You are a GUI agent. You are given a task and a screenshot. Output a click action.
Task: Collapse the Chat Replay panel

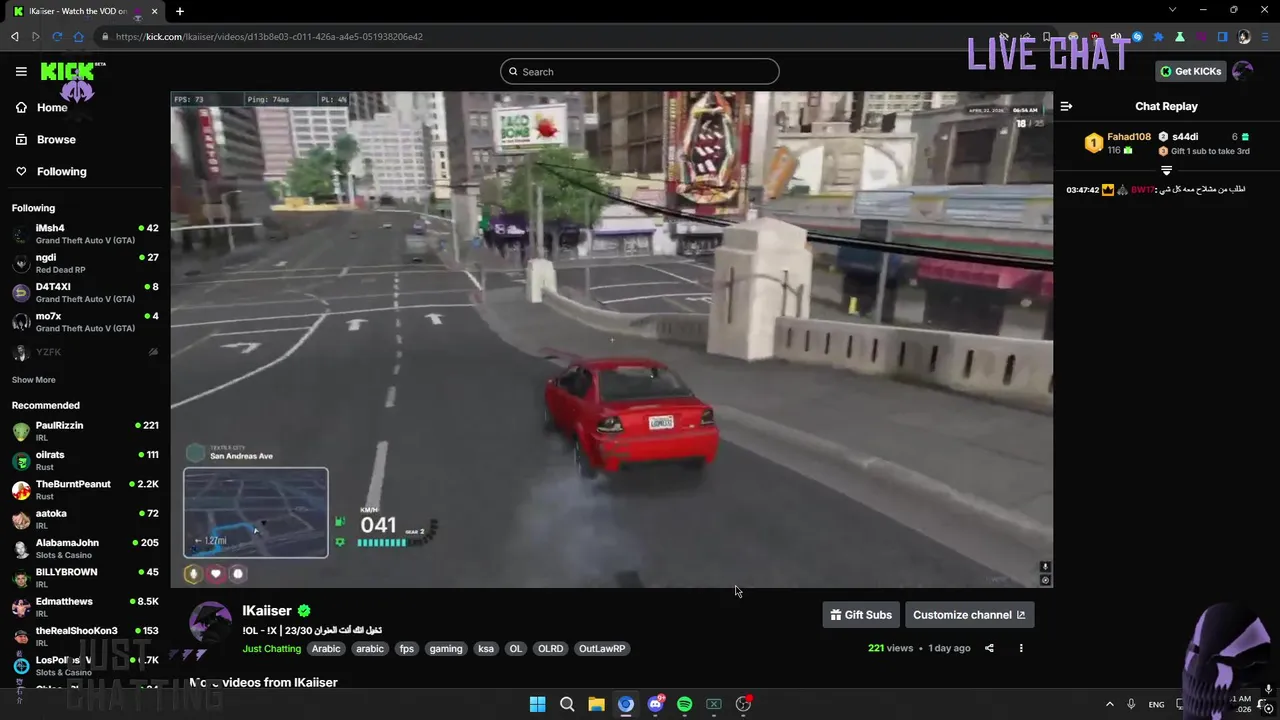[1066, 106]
